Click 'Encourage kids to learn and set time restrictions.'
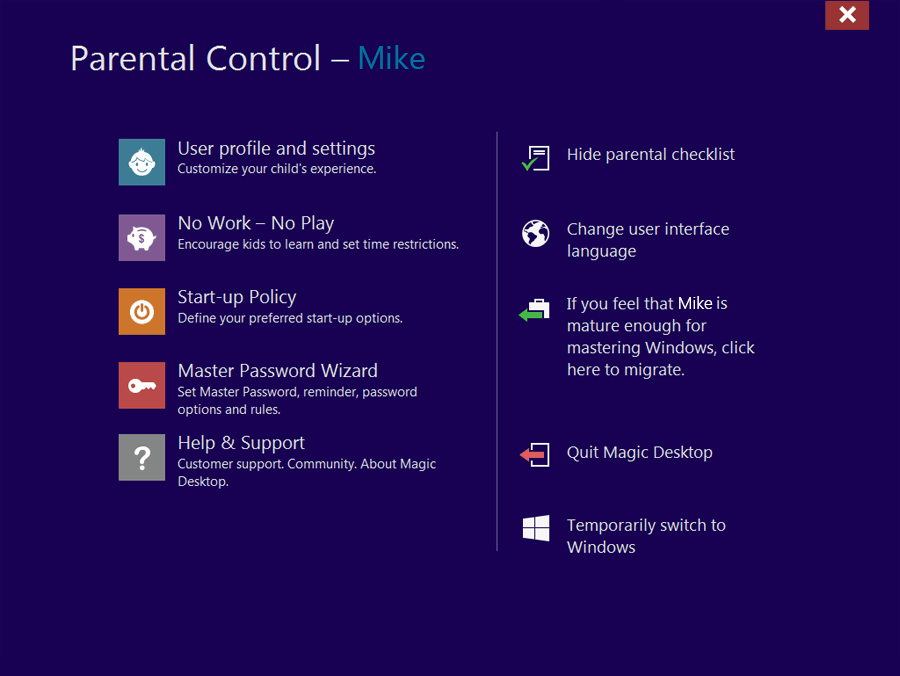This screenshot has width=900, height=676. [318, 244]
